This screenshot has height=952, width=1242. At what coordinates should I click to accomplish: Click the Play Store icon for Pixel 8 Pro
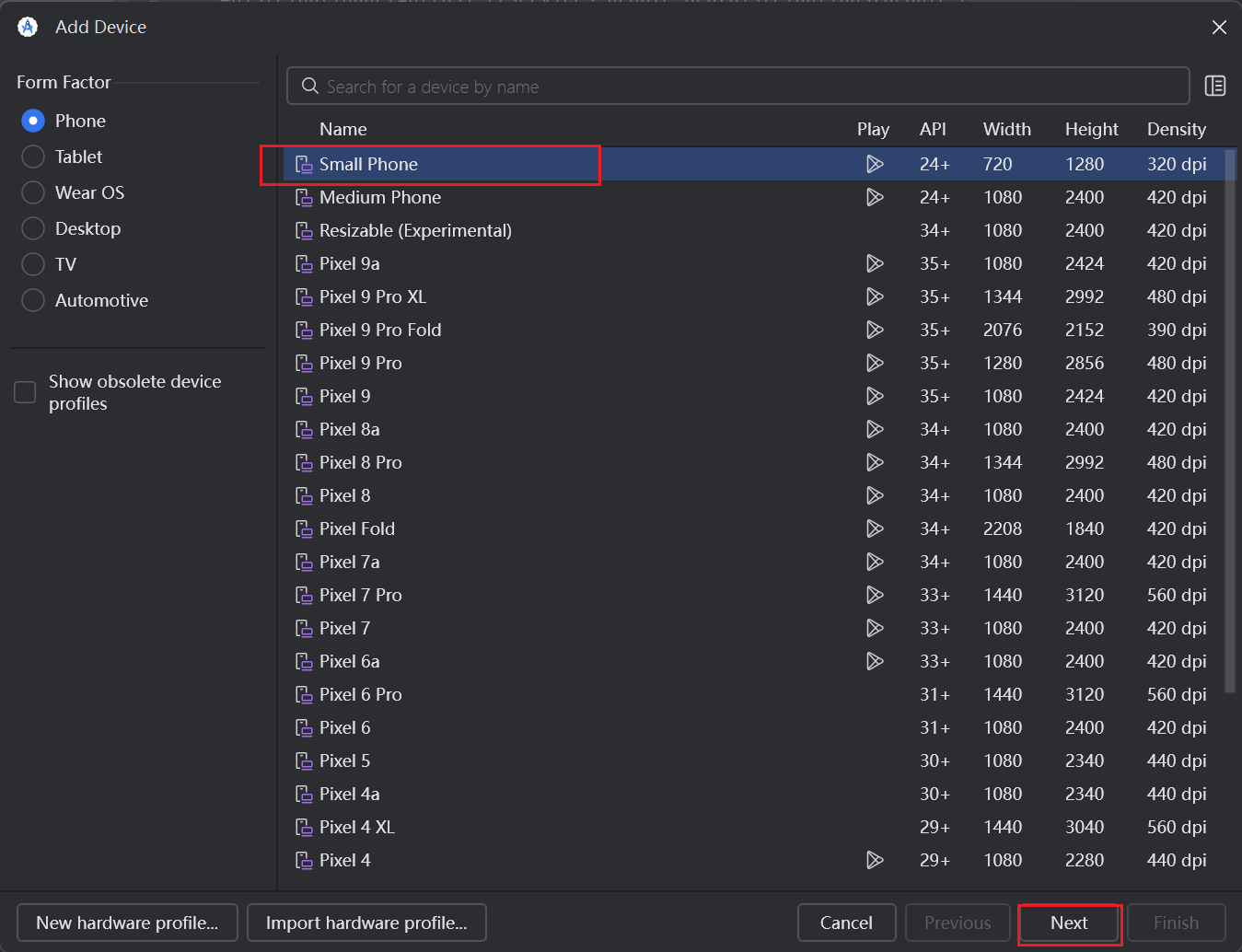[x=875, y=462]
